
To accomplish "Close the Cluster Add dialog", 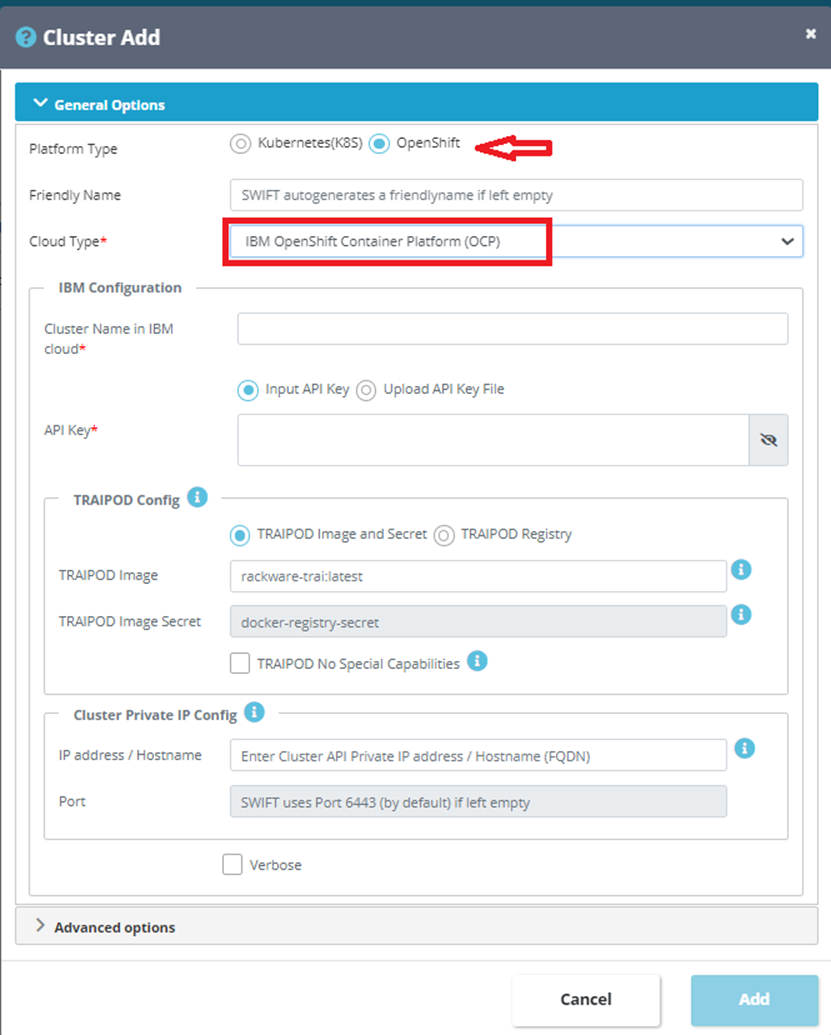I will [x=811, y=34].
